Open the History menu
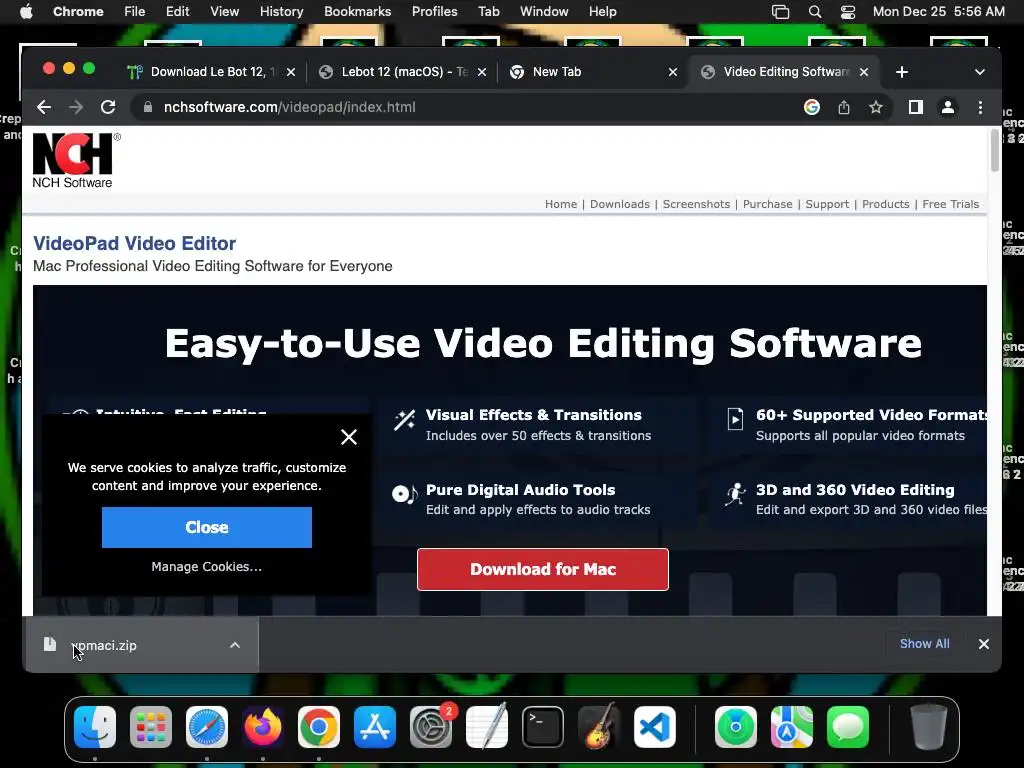The image size is (1024, 768). tap(281, 12)
